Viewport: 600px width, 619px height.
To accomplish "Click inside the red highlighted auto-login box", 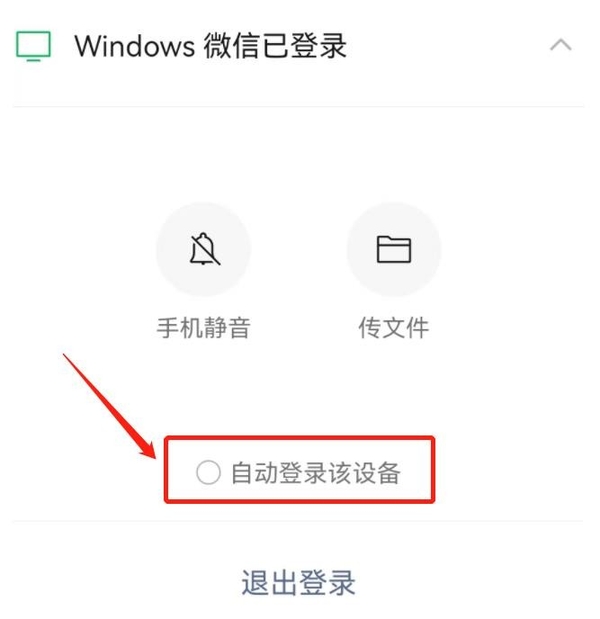I will (300, 469).
